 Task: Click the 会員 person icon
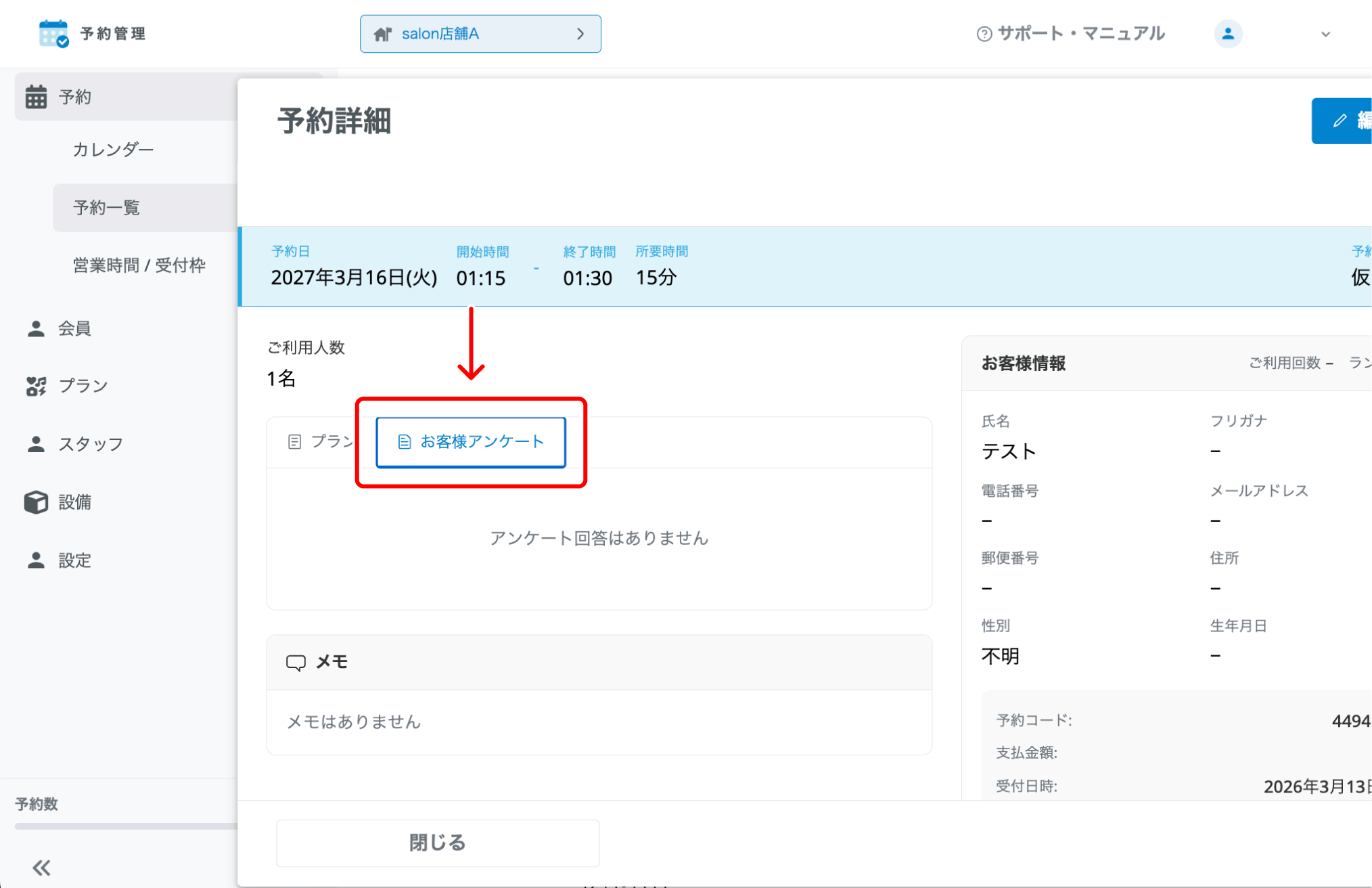coord(36,328)
